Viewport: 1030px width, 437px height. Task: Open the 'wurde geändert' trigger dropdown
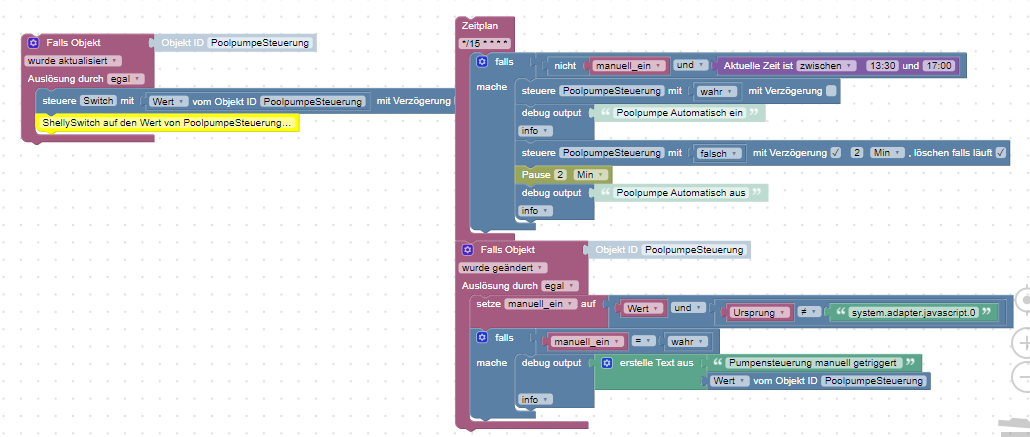click(503, 267)
